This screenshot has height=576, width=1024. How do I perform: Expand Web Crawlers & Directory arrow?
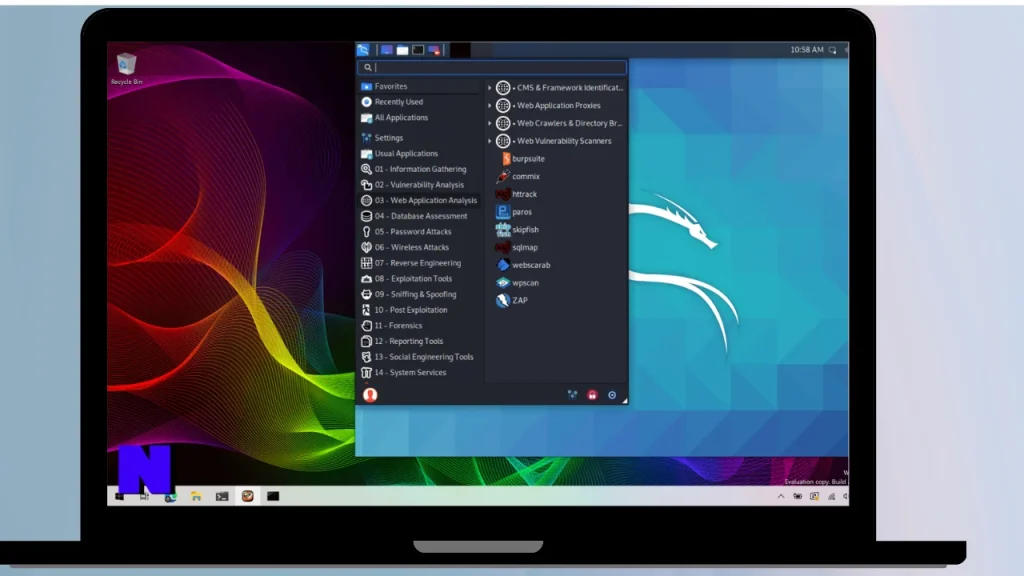coord(489,123)
